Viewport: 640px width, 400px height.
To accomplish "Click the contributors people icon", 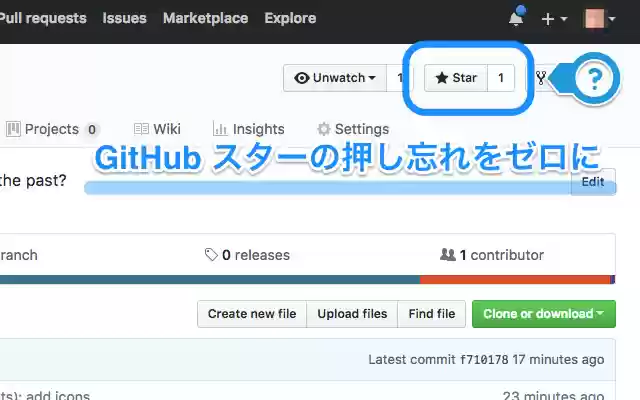I will pyautogui.click(x=448, y=255).
